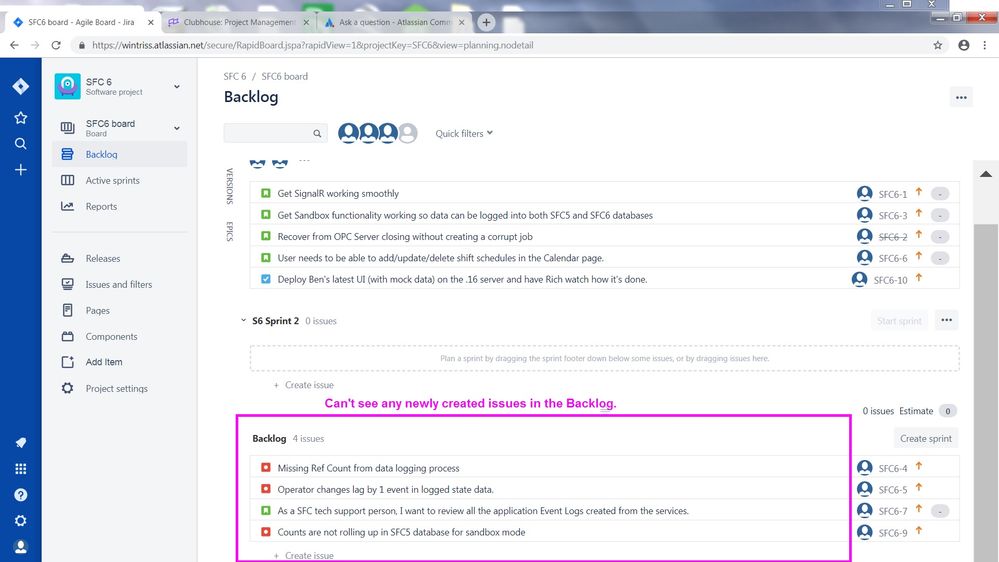Screen dimensions: 999x562
Task: Filter by third assignee avatar
Action: click(x=388, y=133)
